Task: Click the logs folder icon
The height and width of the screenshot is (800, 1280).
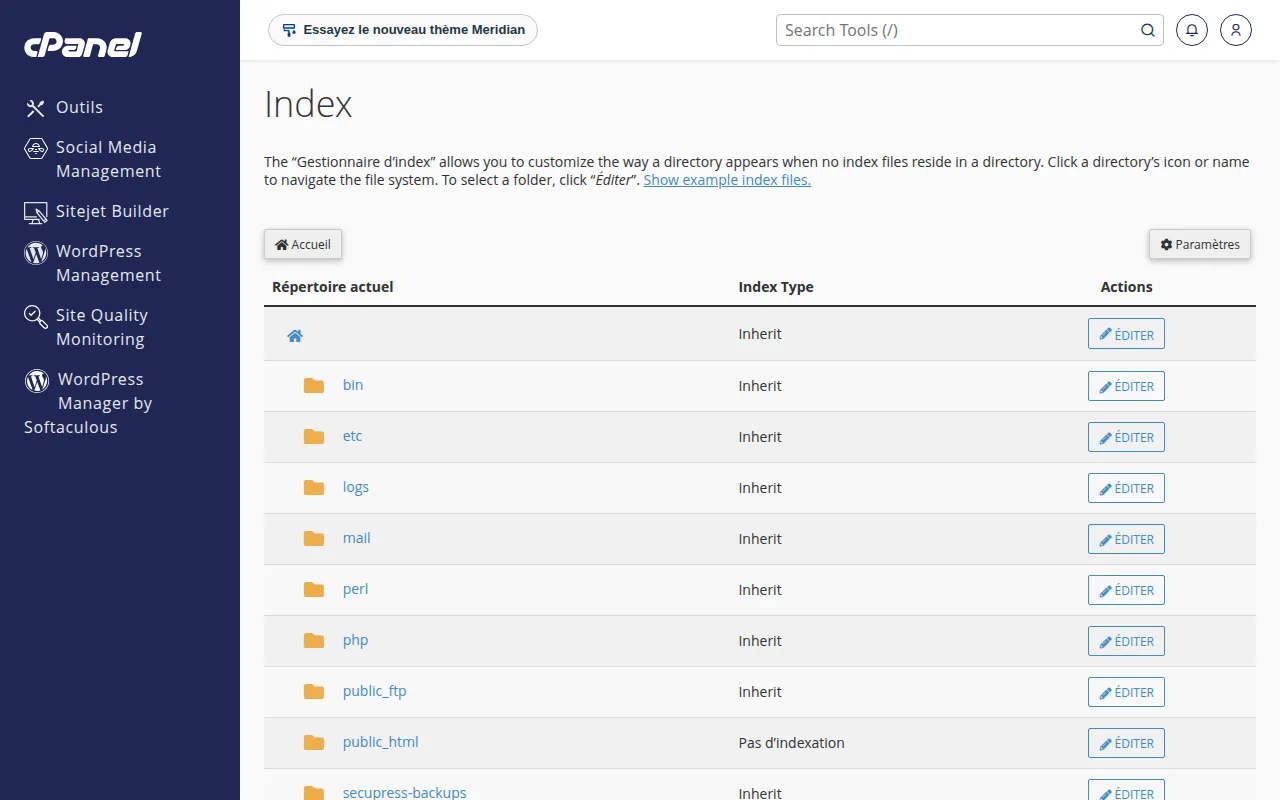Action: pyautogui.click(x=314, y=487)
